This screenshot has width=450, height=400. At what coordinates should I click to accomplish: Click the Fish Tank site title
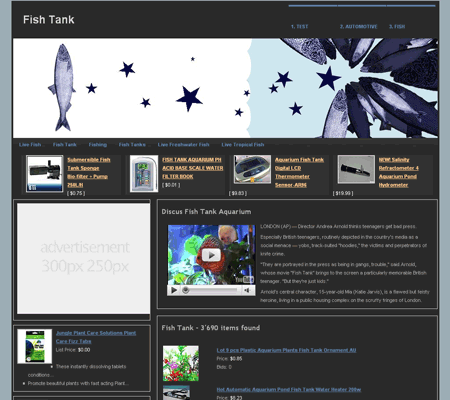tap(49, 20)
